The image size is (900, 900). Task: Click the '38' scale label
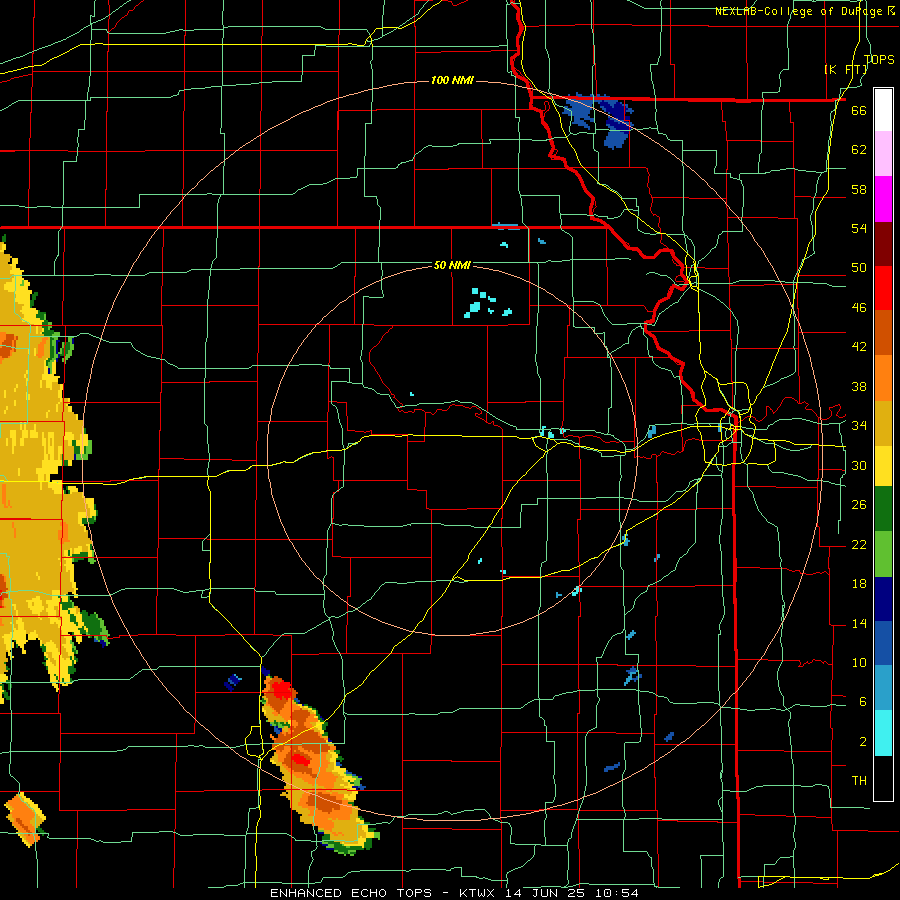pyautogui.click(x=859, y=386)
